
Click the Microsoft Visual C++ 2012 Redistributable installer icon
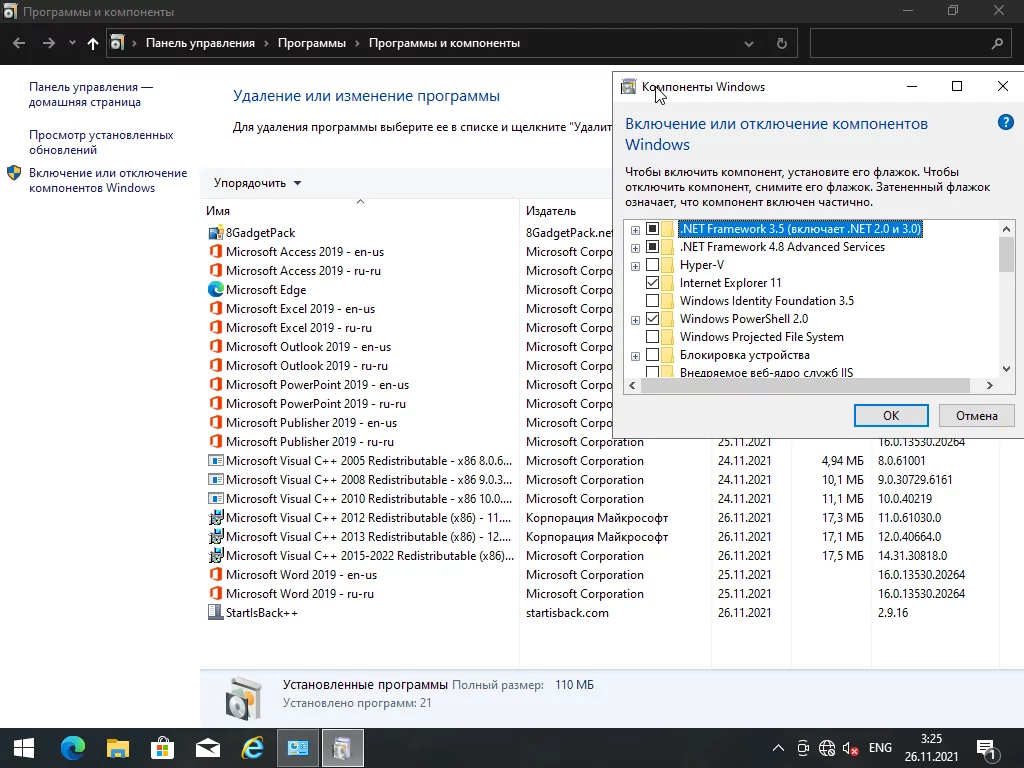point(216,518)
